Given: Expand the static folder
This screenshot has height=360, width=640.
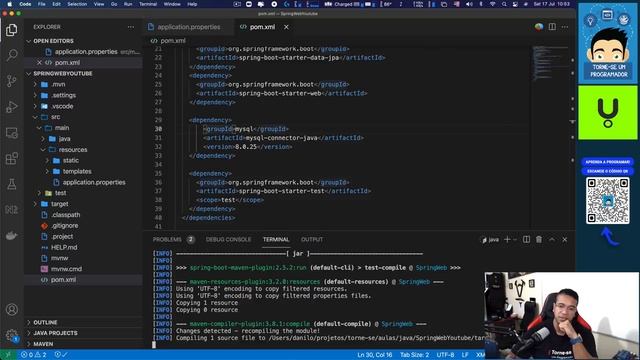Looking at the screenshot, I should 47,161.
